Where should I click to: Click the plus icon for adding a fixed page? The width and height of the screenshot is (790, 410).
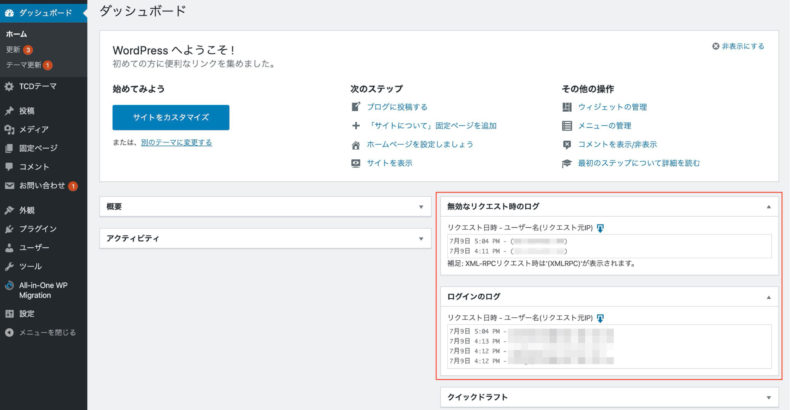click(356, 125)
